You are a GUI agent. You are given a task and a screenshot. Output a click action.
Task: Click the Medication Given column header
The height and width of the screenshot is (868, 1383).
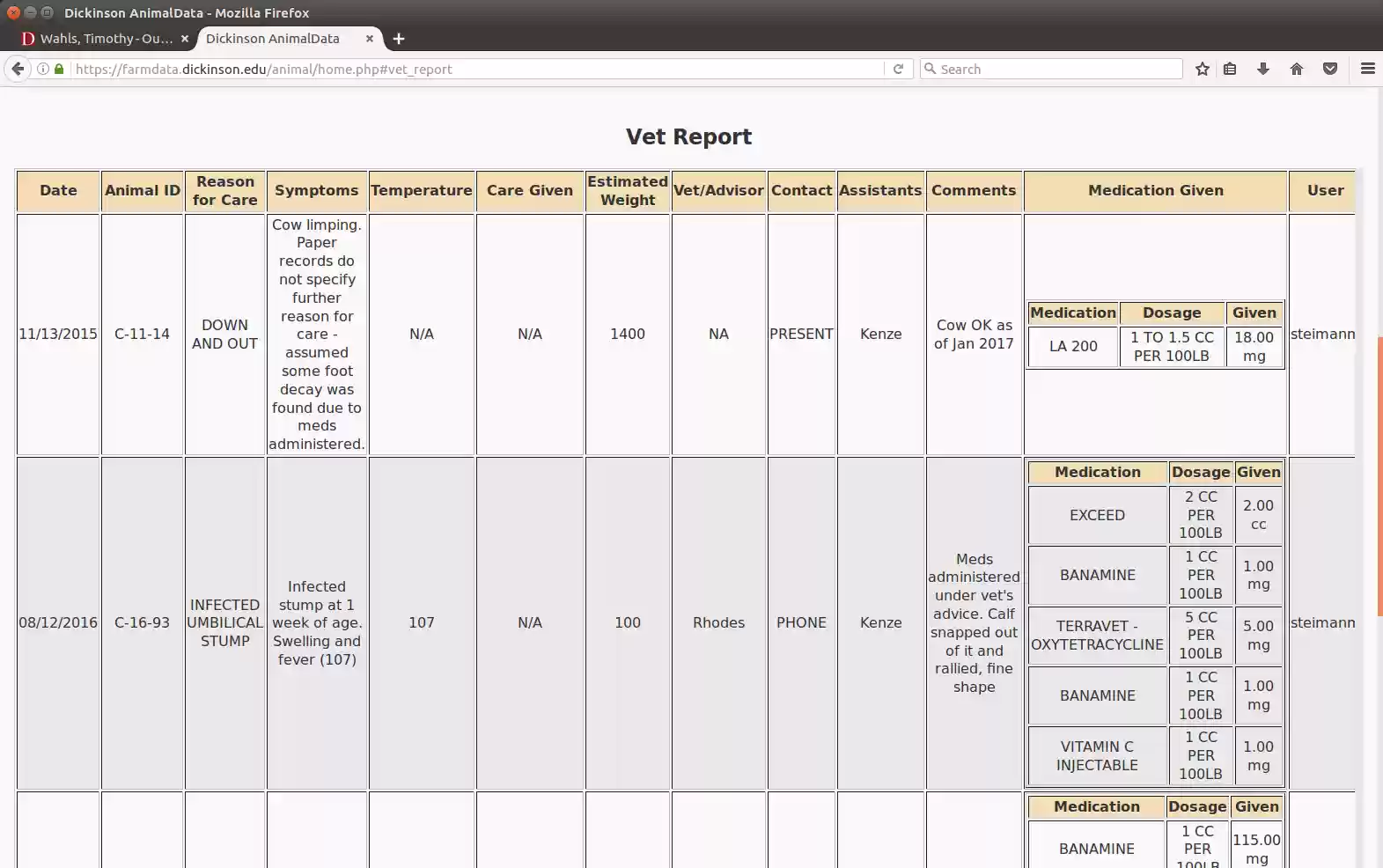(x=1156, y=191)
